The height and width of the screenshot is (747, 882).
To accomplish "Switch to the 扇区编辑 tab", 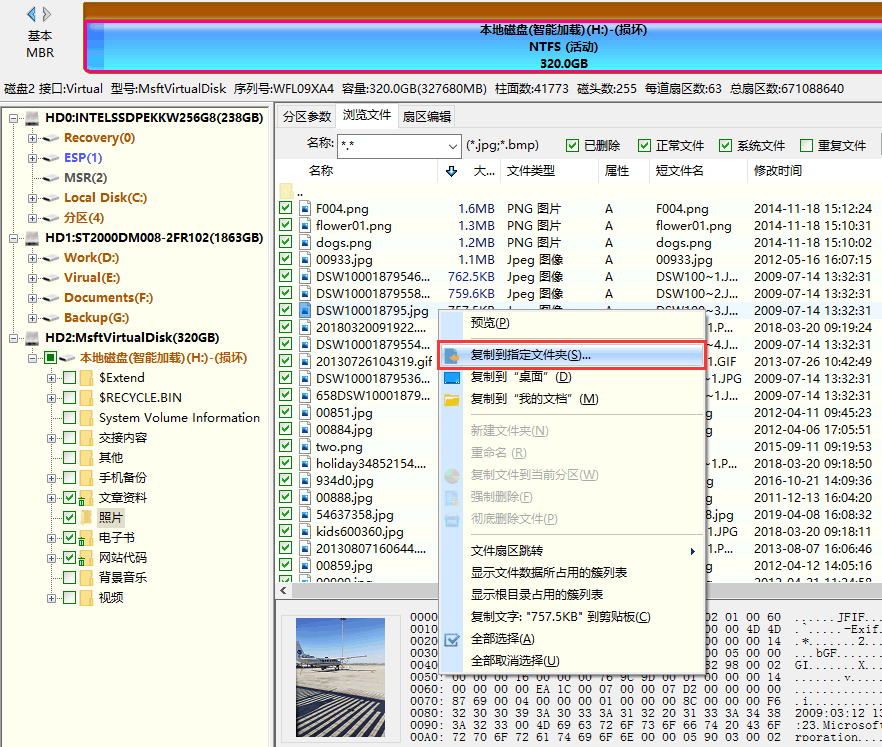I will [427, 116].
